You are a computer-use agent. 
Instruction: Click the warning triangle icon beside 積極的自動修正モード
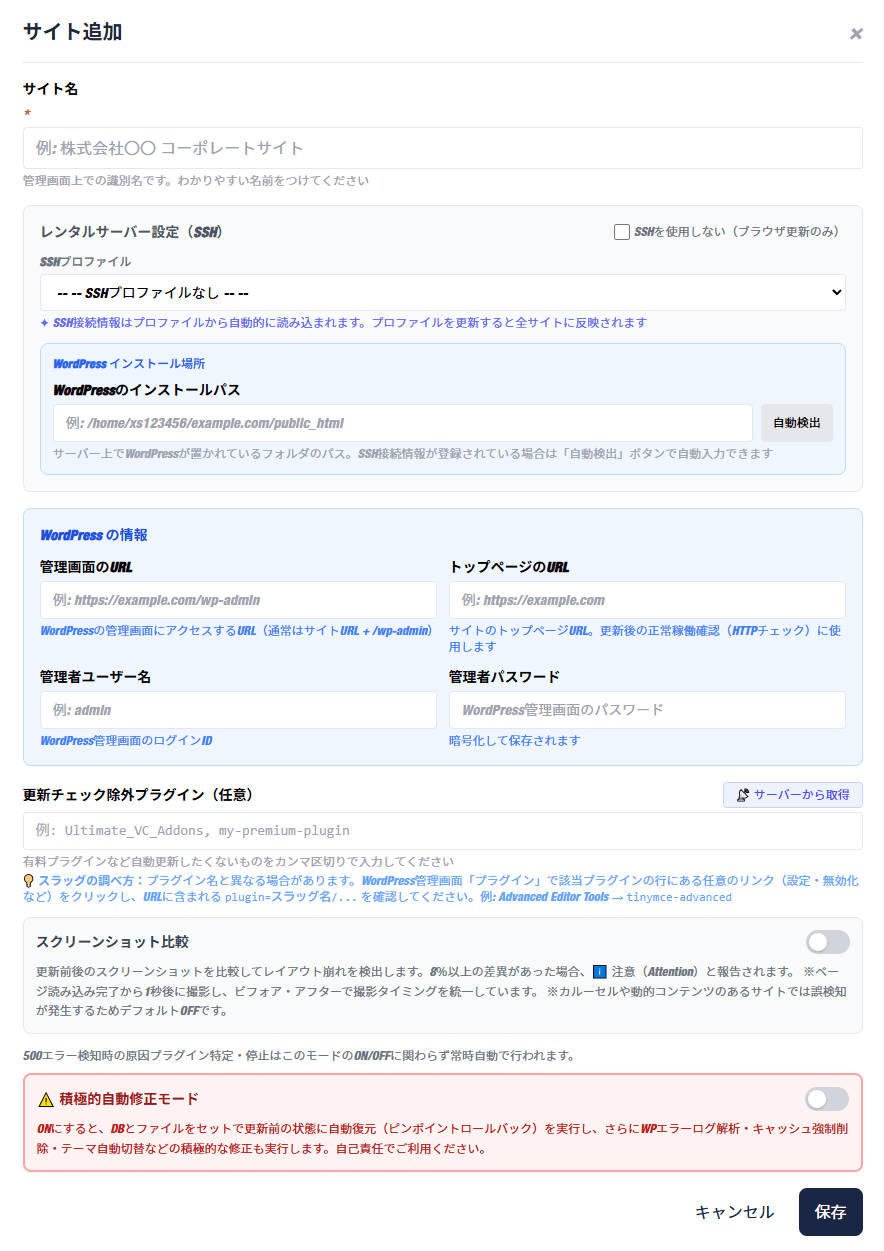click(46, 1099)
